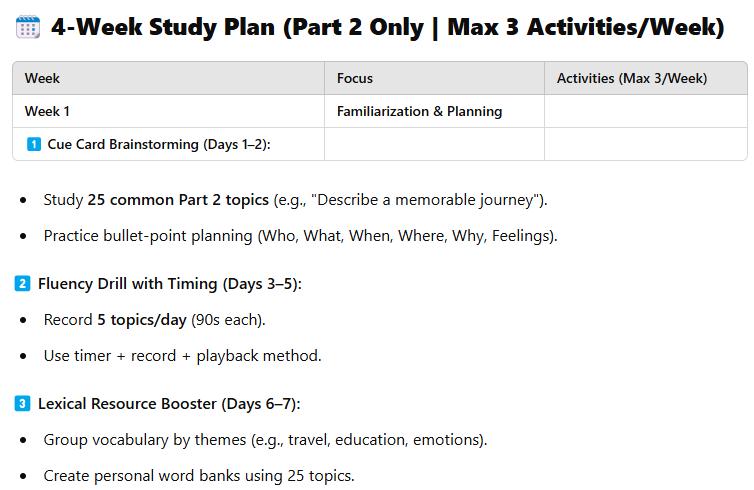Click the blue number 1 icon

click(x=34, y=144)
